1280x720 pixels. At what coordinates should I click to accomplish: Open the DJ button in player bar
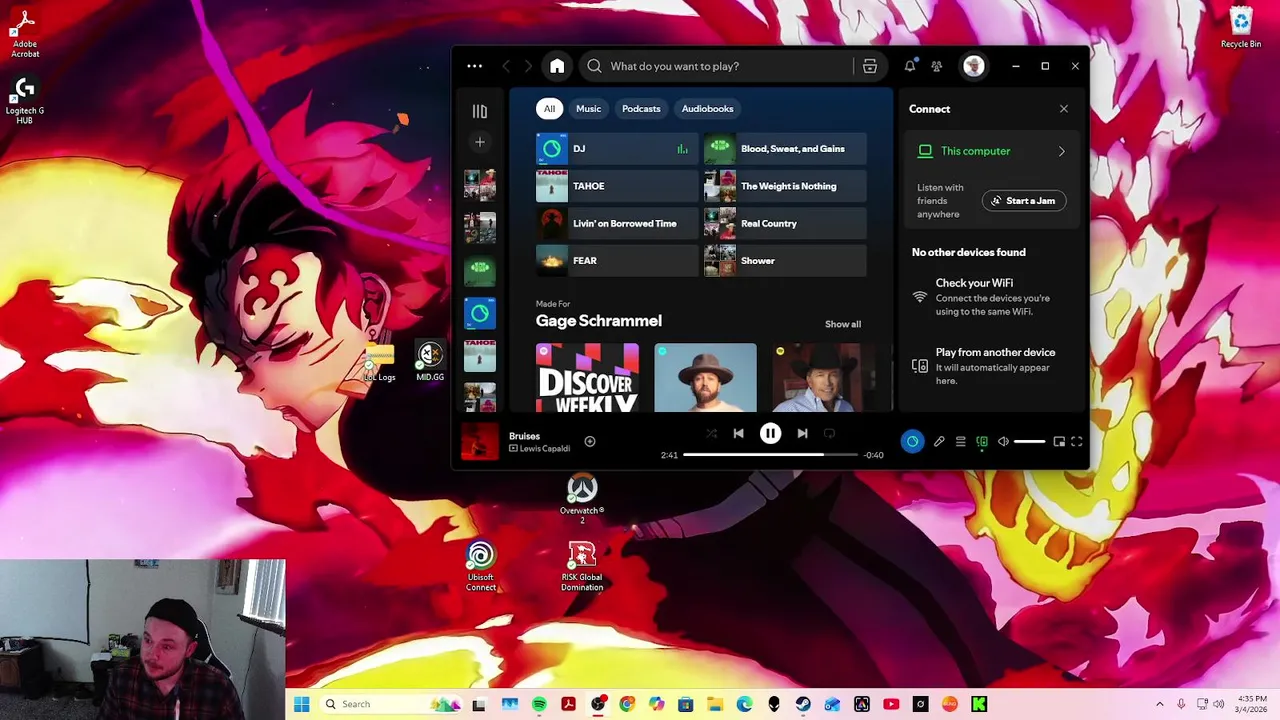(912, 441)
